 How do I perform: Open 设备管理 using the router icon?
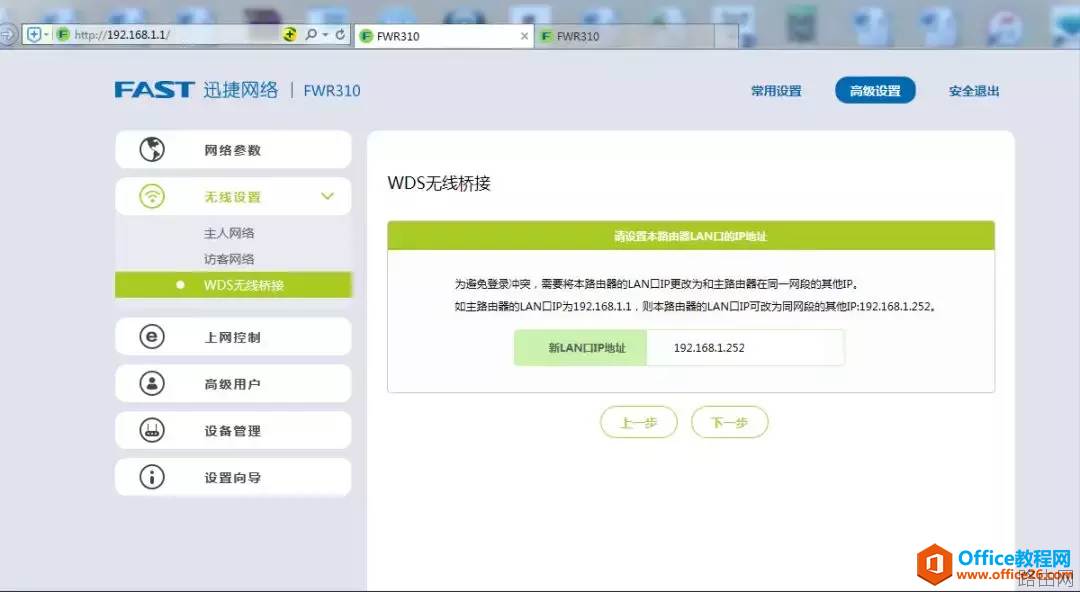point(152,430)
